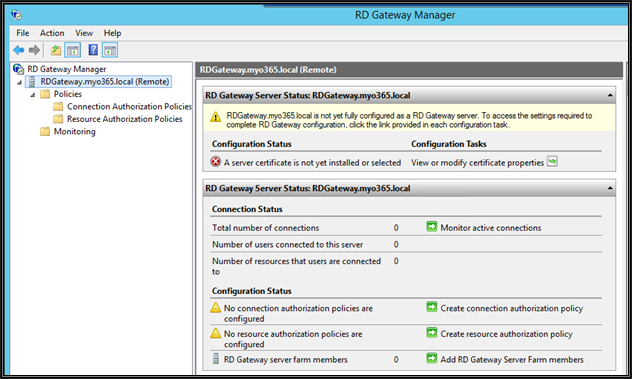Click 'Number of resources that users are connected to'
632x379 pixels.
coord(296,266)
